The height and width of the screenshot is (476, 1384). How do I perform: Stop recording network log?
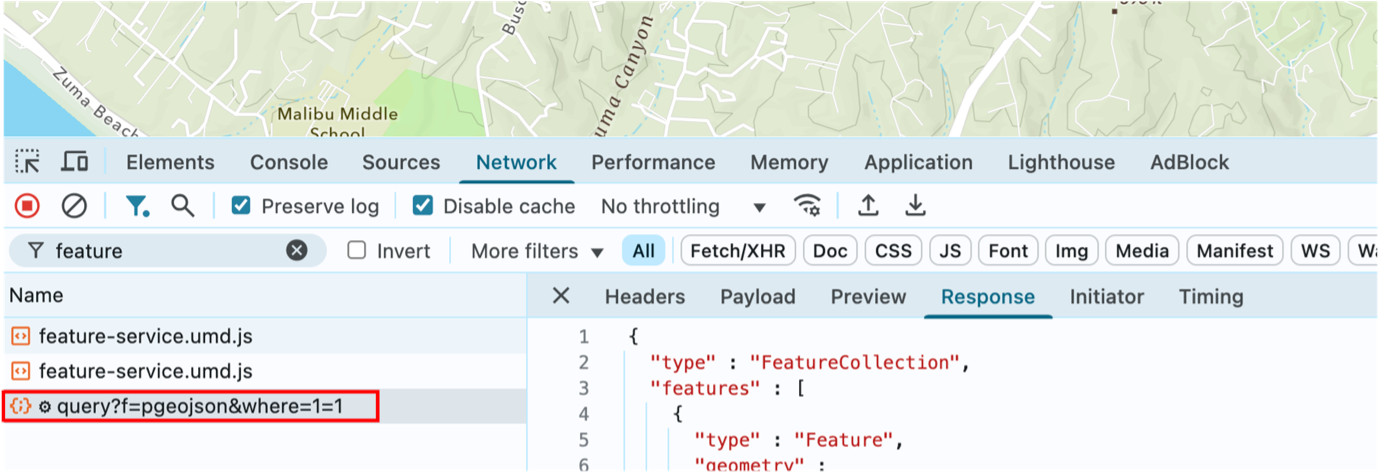27,206
